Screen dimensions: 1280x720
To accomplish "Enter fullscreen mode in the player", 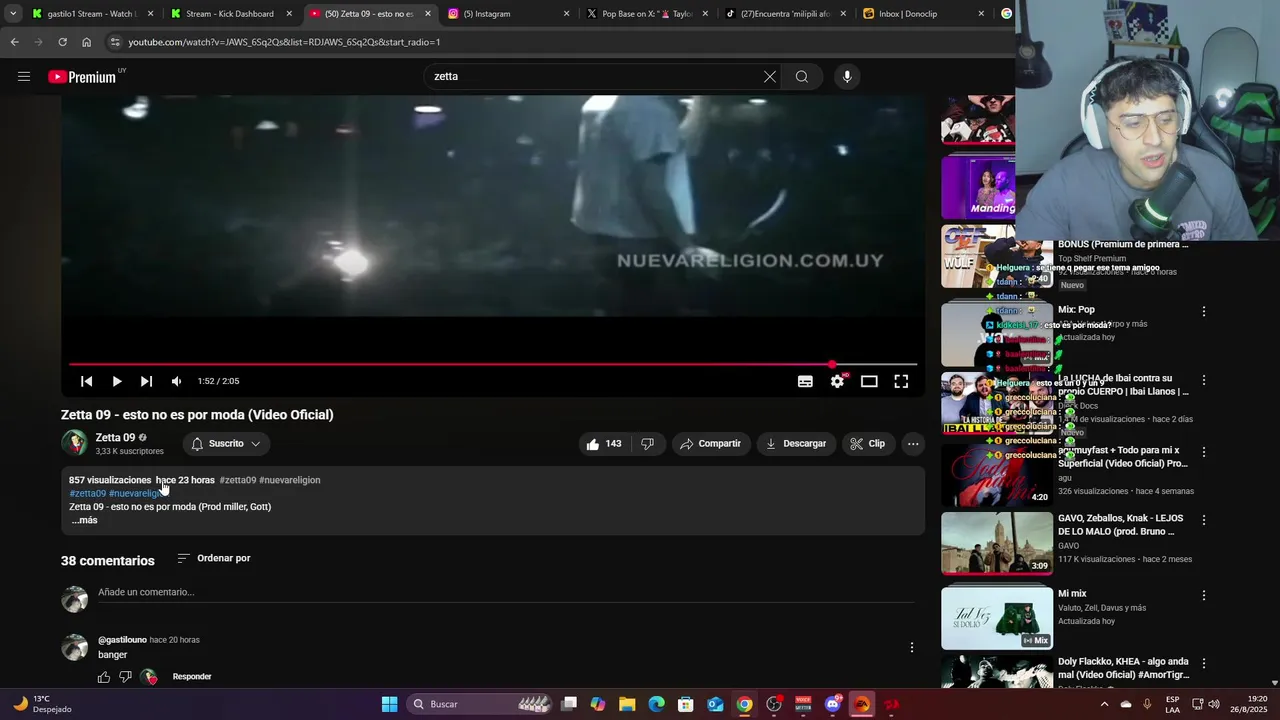I will coord(901,381).
